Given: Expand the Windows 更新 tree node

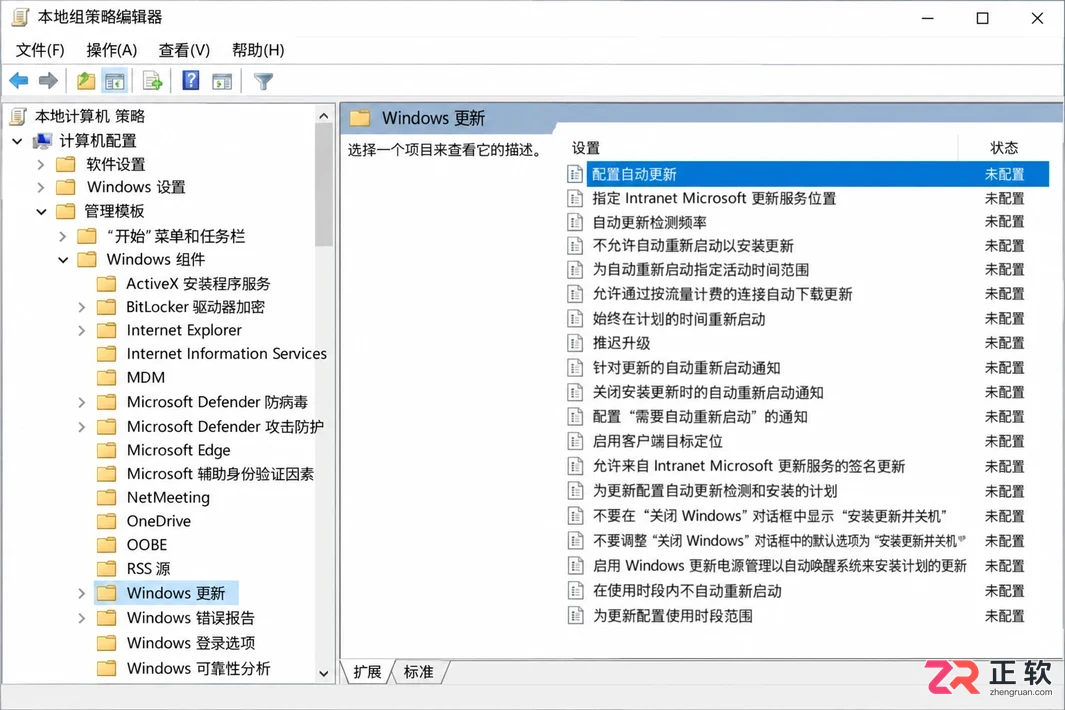Looking at the screenshot, I should (82, 593).
